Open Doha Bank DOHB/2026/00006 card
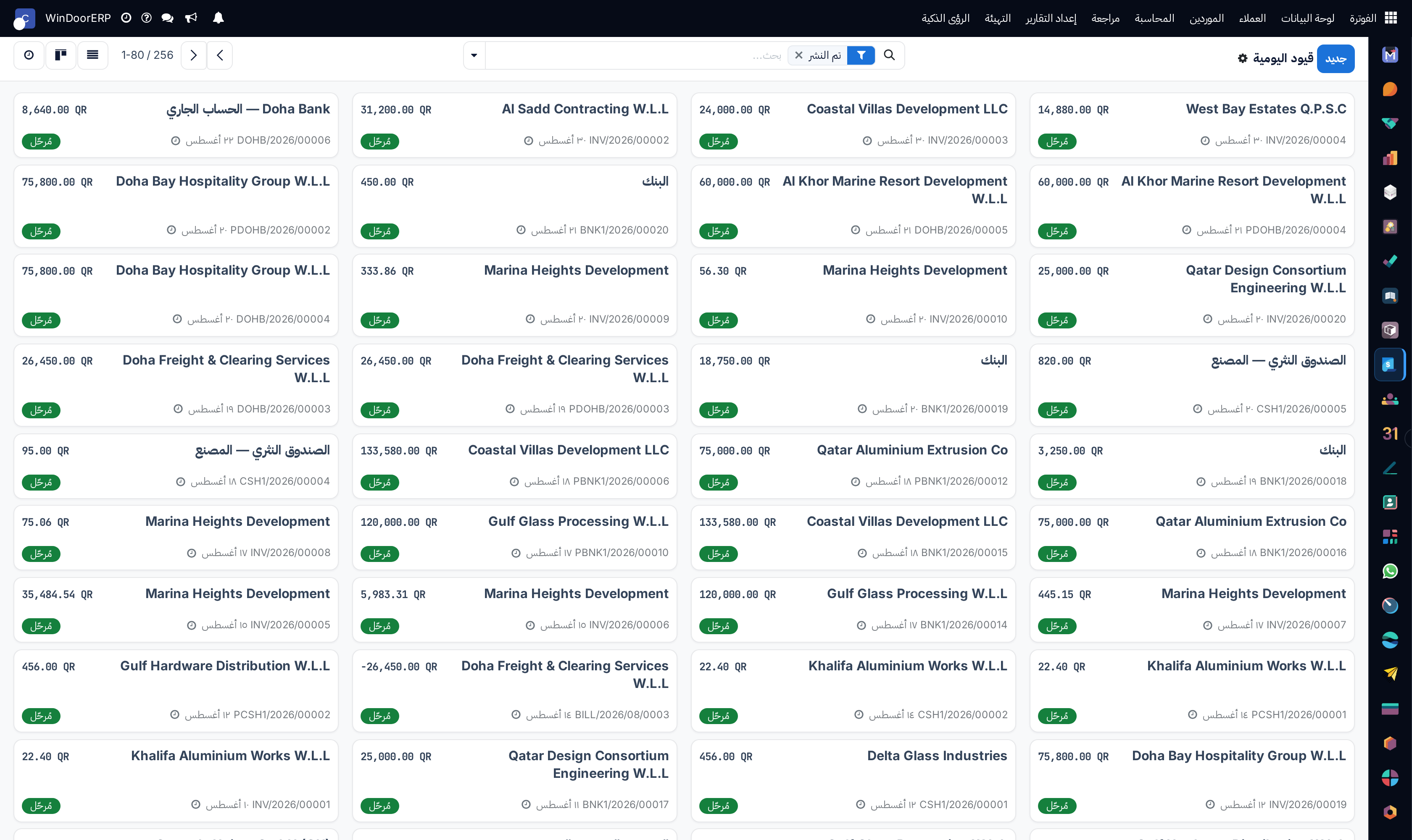The width and height of the screenshot is (1412, 840). [176, 125]
